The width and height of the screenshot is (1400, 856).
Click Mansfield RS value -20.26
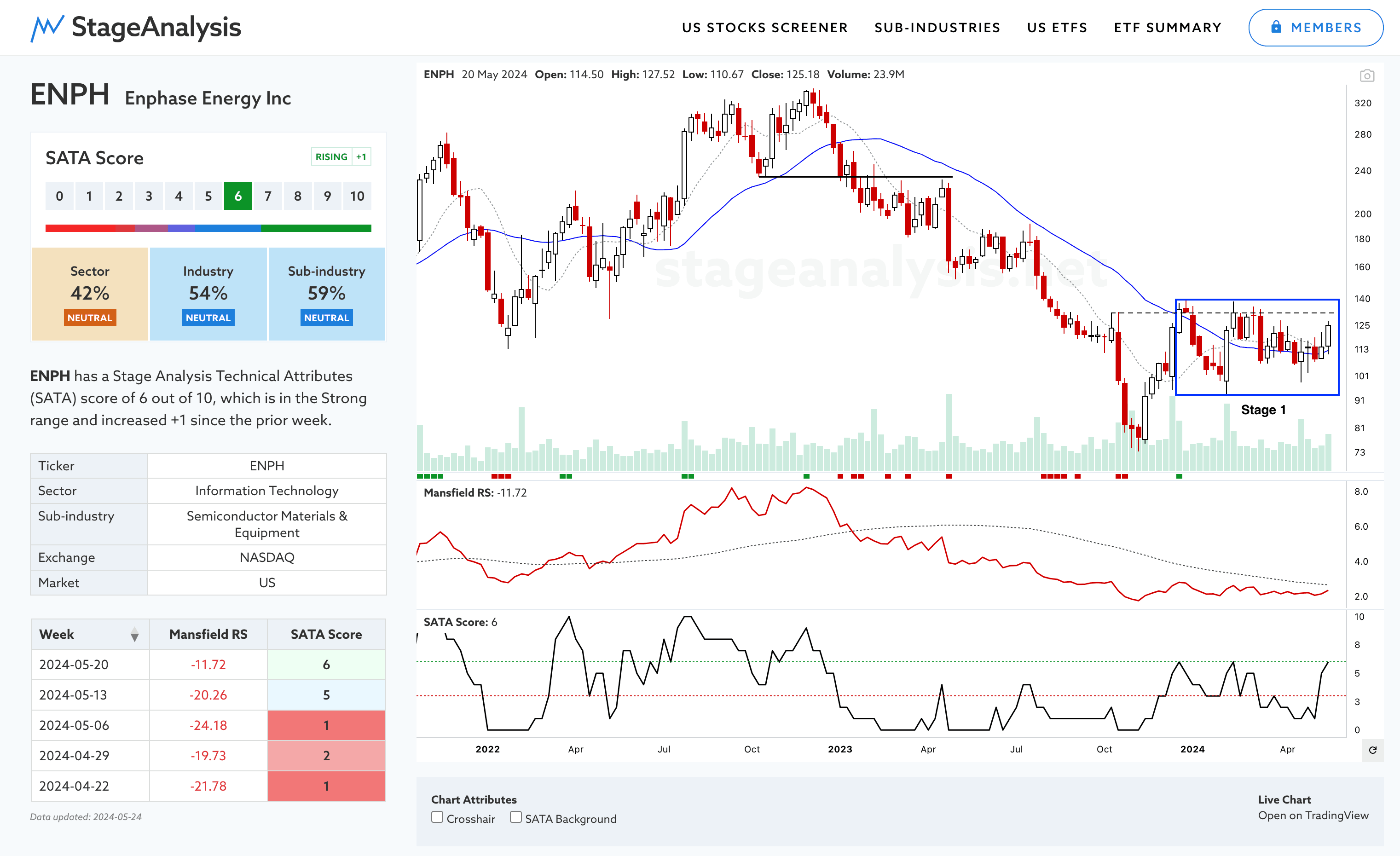[x=208, y=694]
